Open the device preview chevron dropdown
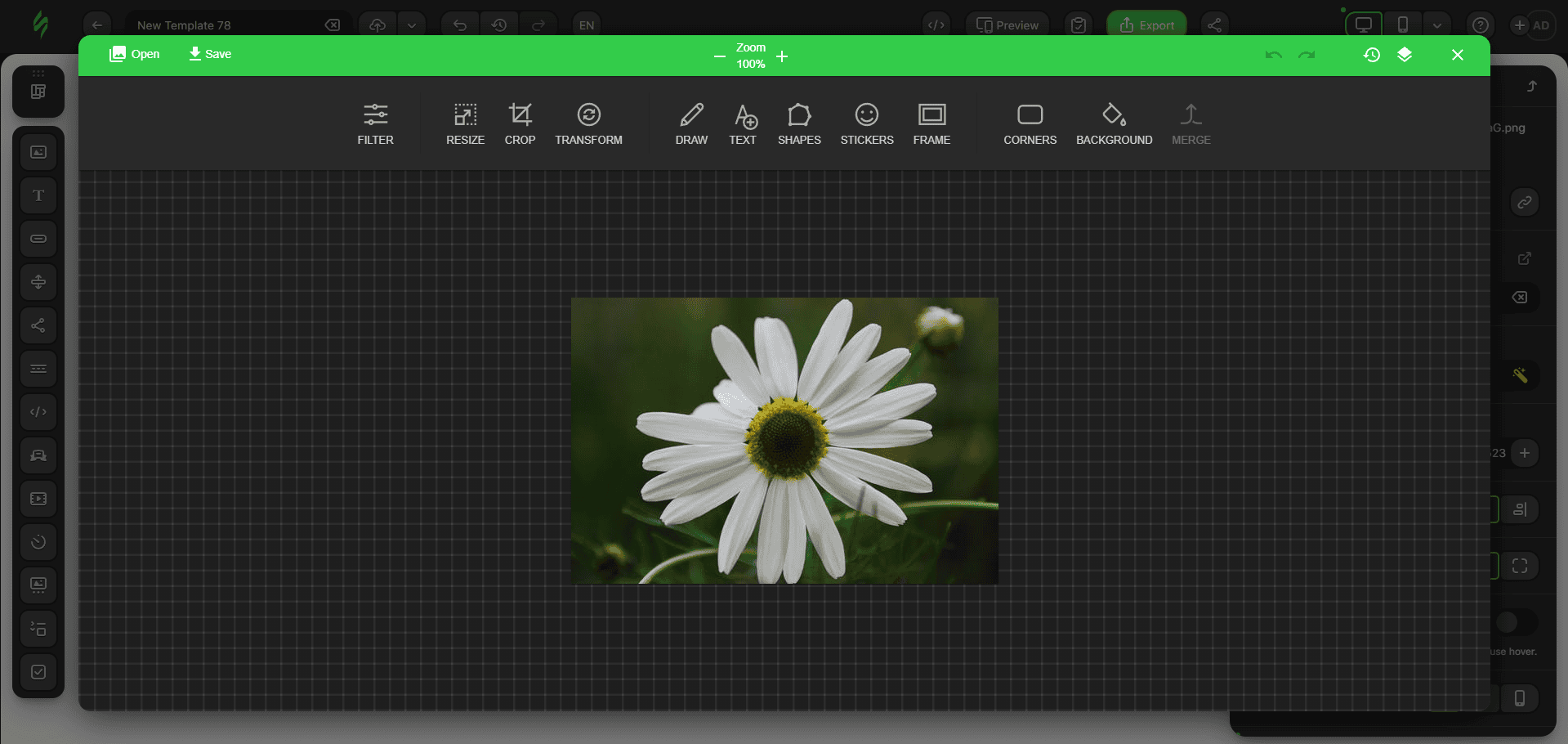The image size is (1568, 744). [x=1438, y=25]
